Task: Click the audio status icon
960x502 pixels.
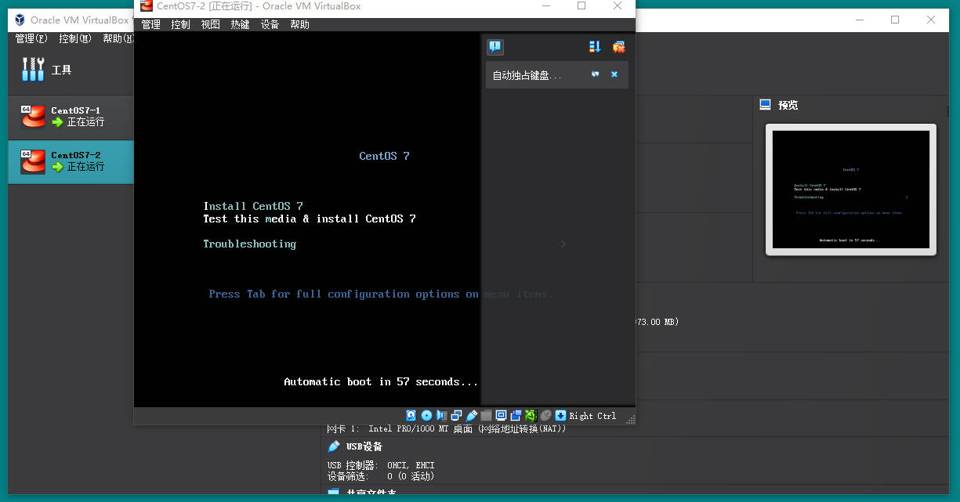Action: coord(441,415)
